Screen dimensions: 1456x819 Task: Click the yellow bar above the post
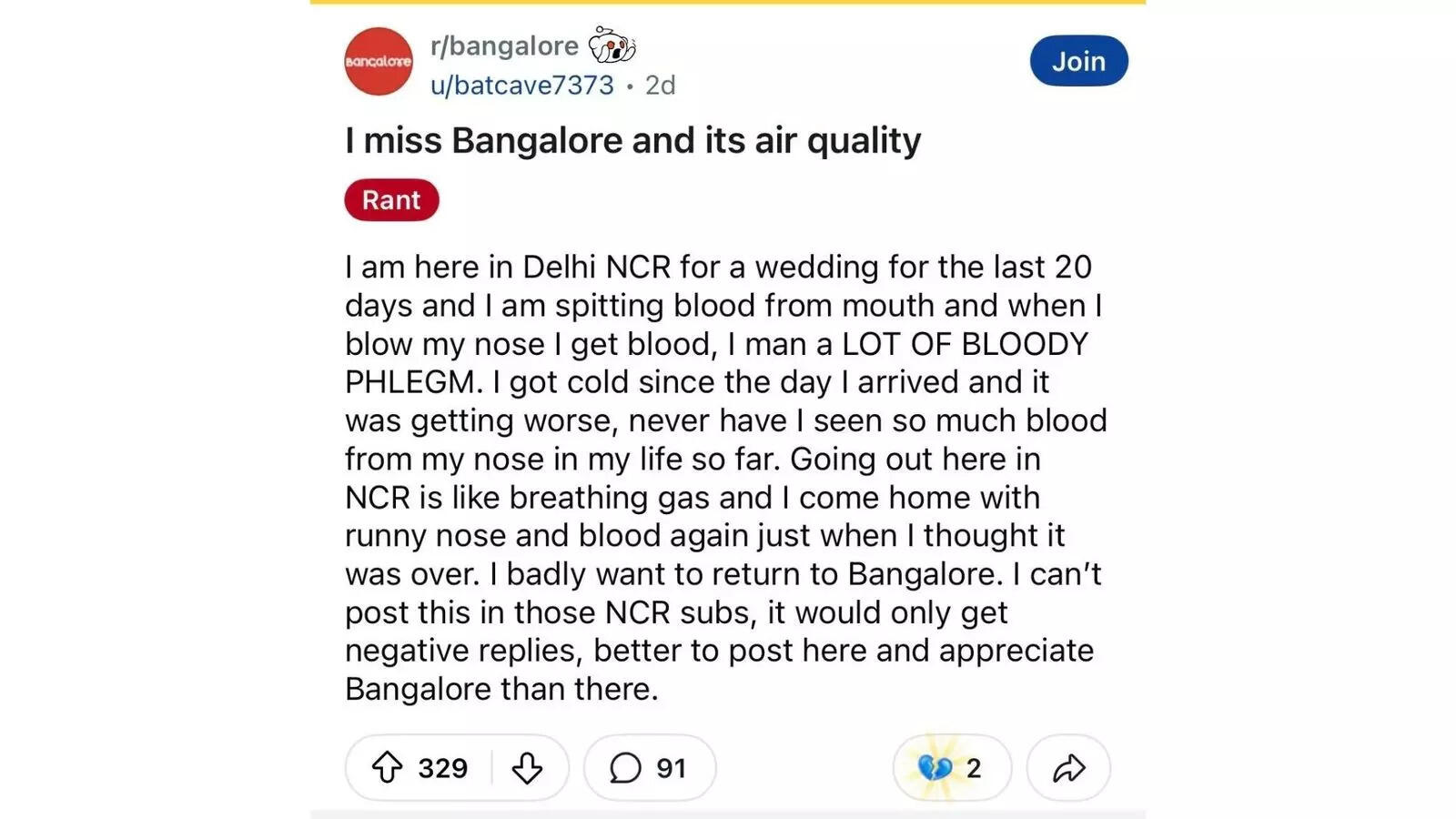pyautogui.click(x=727, y=2)
